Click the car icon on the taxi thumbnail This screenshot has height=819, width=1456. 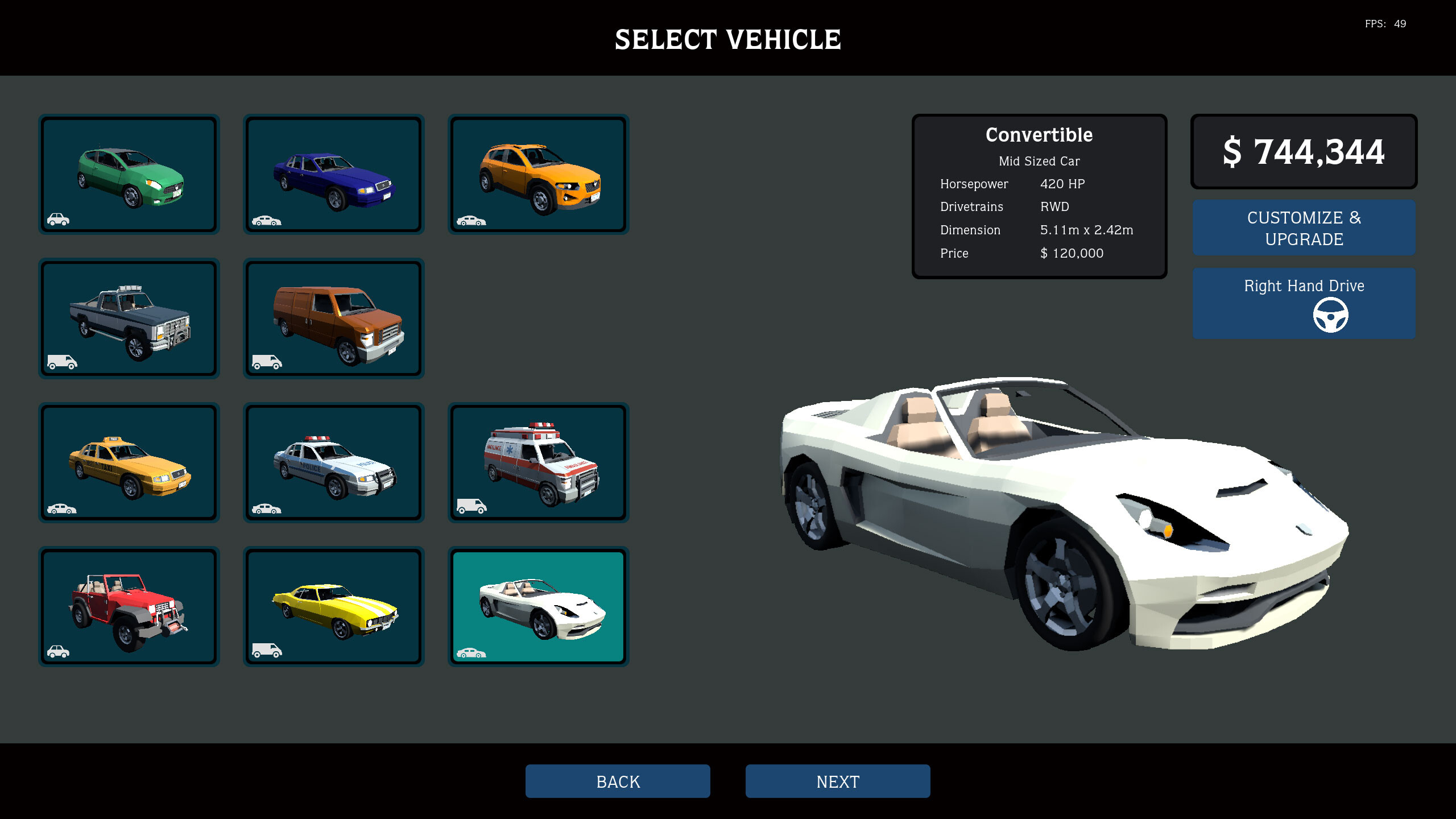point(63,507)
